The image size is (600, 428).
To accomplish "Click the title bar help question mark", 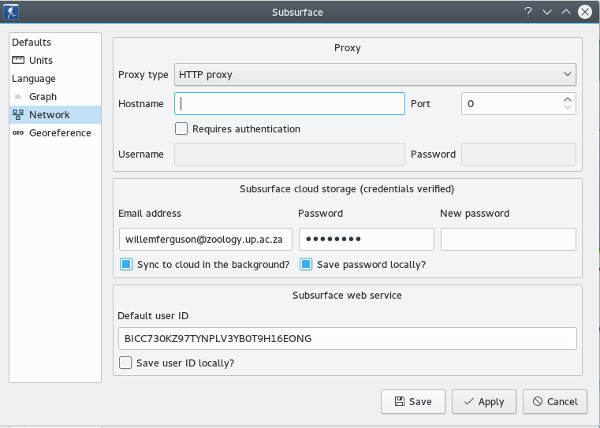I will pyautogui.click(x=528, y=12).
